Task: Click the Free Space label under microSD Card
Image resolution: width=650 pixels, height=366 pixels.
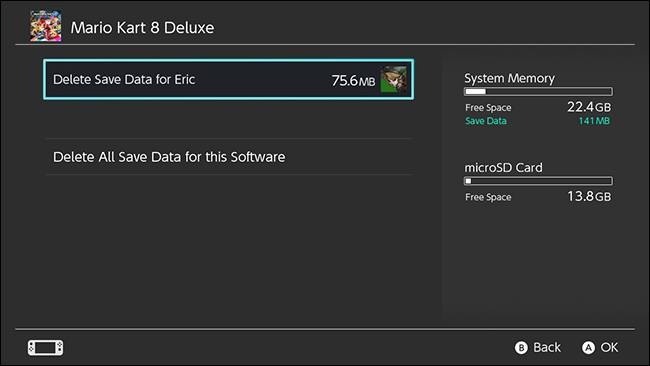Action: 488,197
